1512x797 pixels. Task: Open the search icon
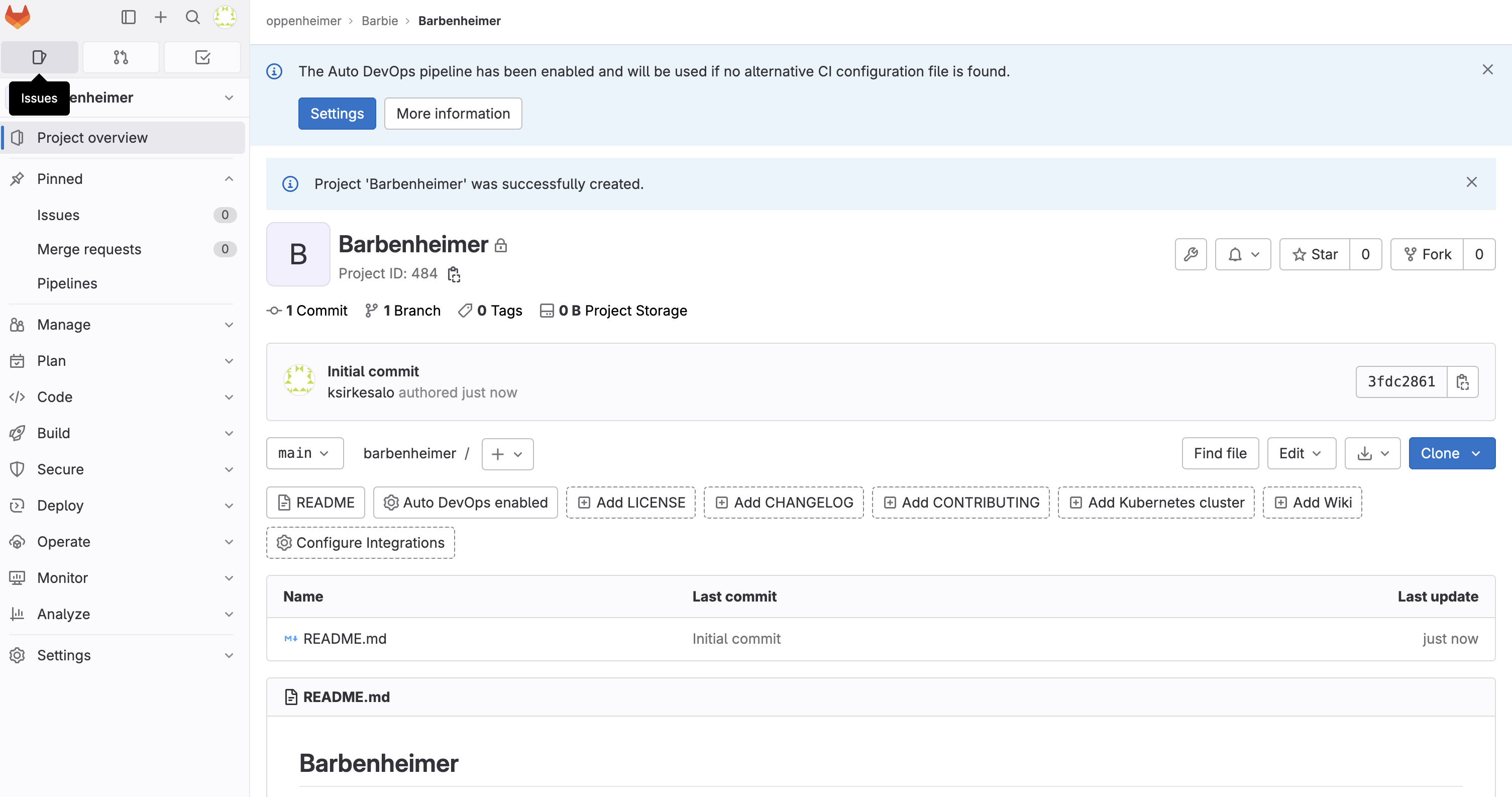[x=192, y=17]
